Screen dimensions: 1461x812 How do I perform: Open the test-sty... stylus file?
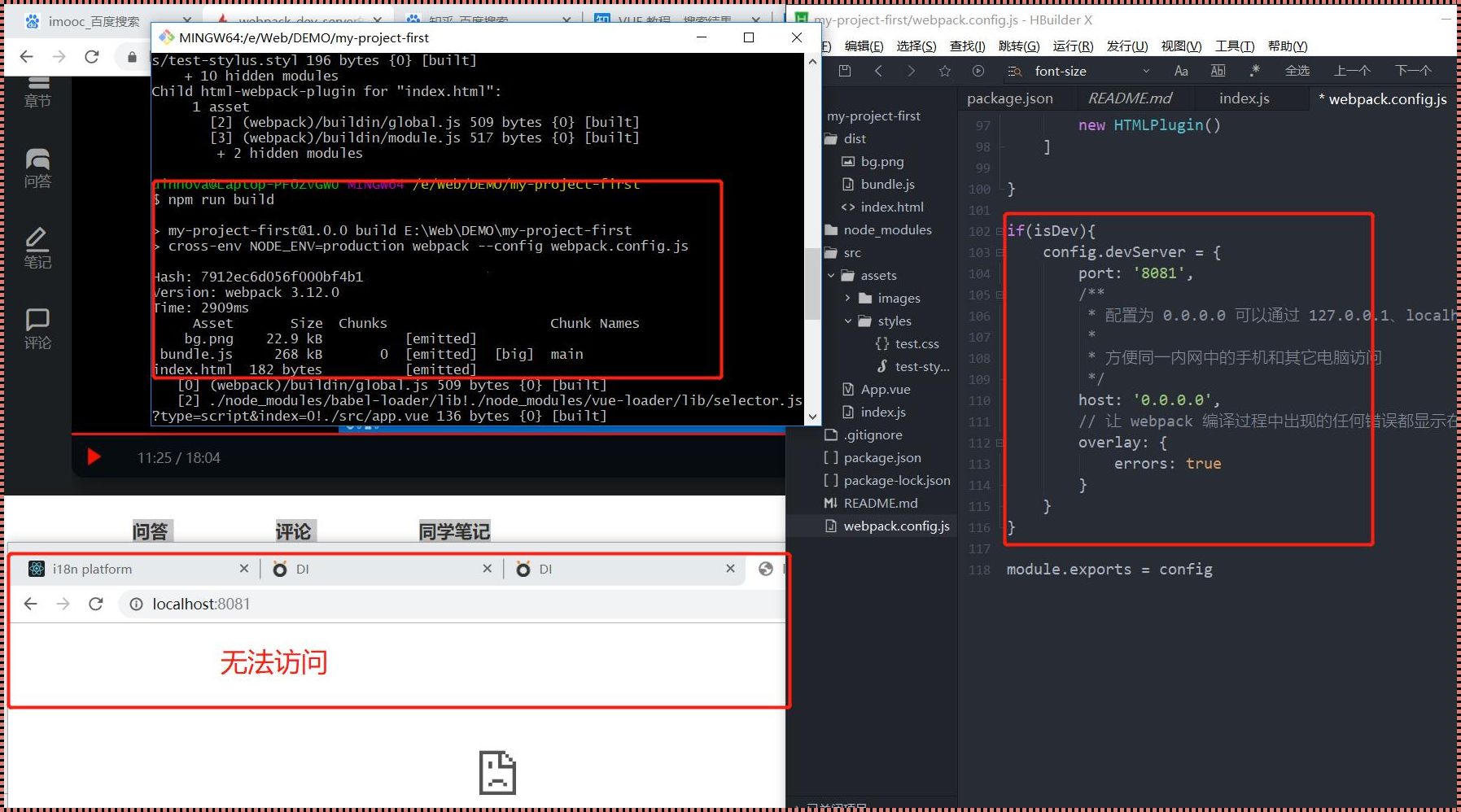[x=922, y=367]
